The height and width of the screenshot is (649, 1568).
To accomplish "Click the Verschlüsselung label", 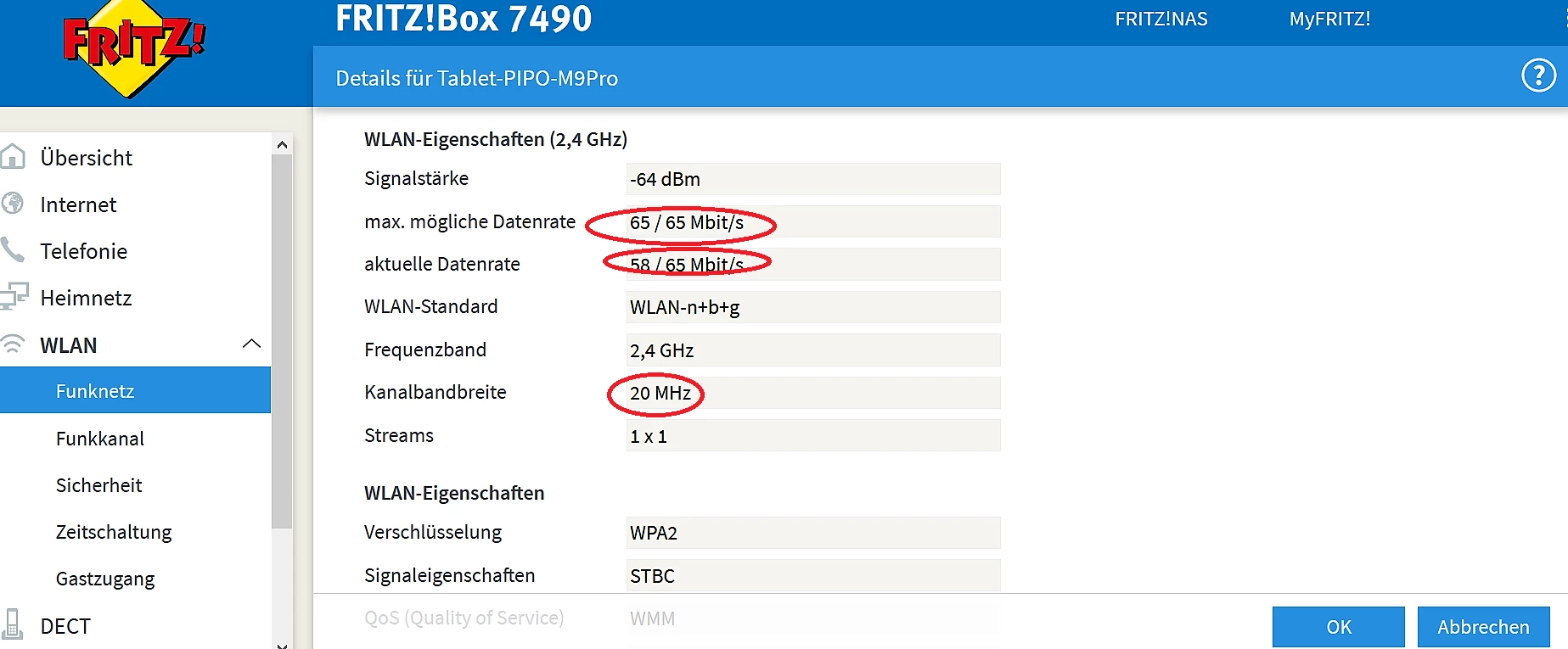I will (433, 532).
